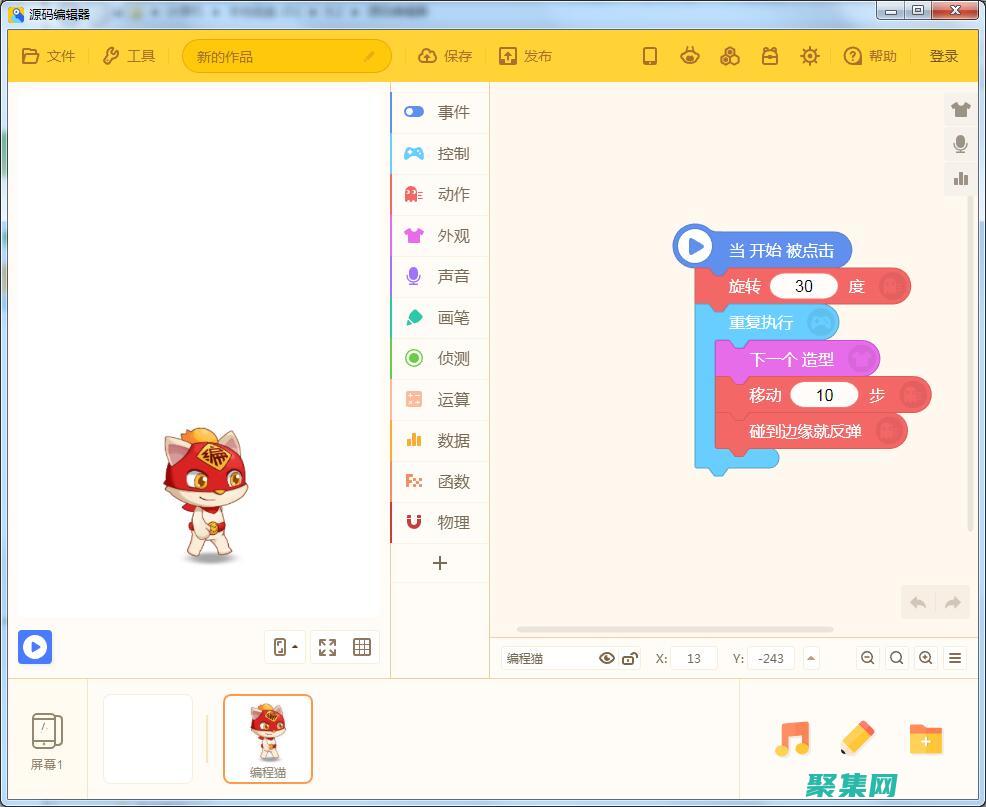Toggle the lock on sprite 编程猫
The image size is (986, 807).
coord(630,658)
